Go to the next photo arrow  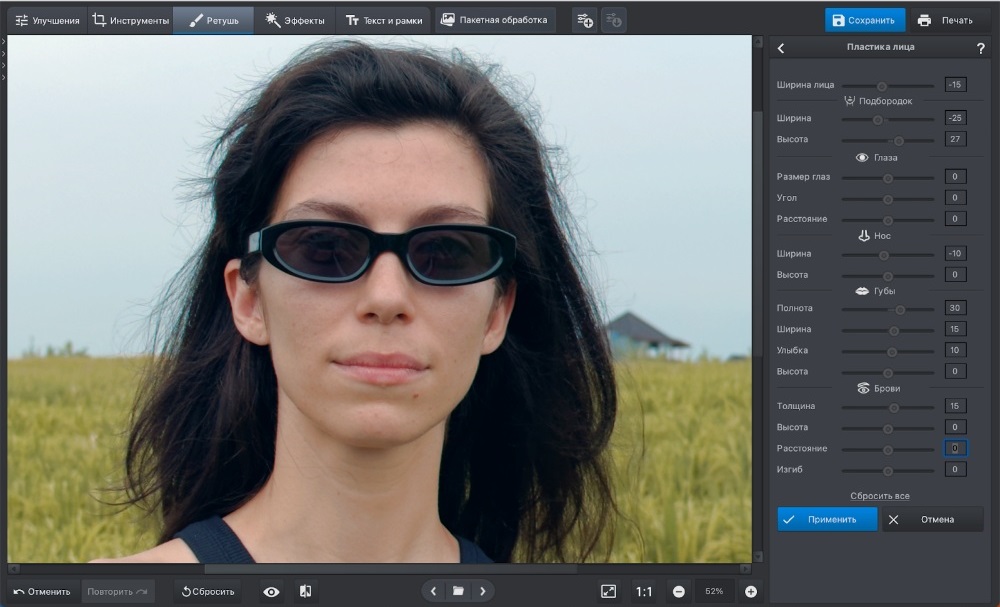[483, 591]
